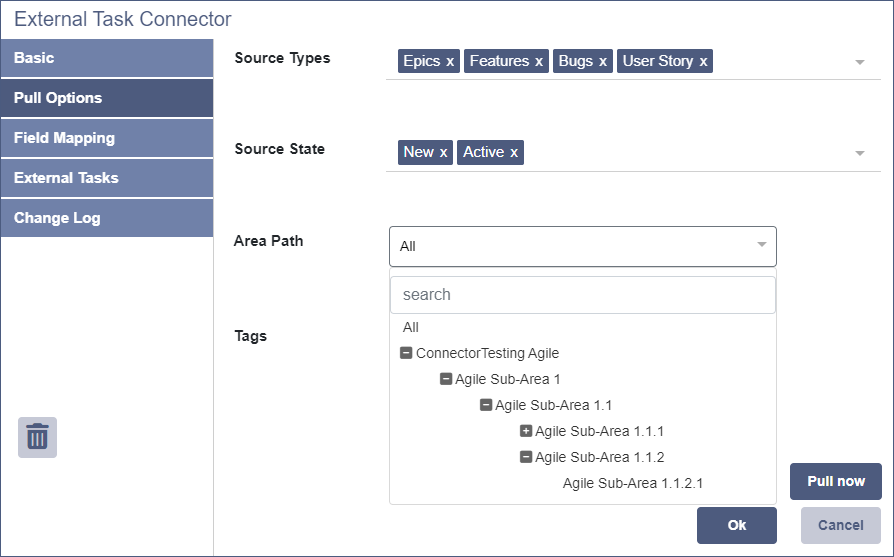Expand the Agile Sub-Area 1.1.1 node
This screenshot has height=557, width=894.
point(526,431)
